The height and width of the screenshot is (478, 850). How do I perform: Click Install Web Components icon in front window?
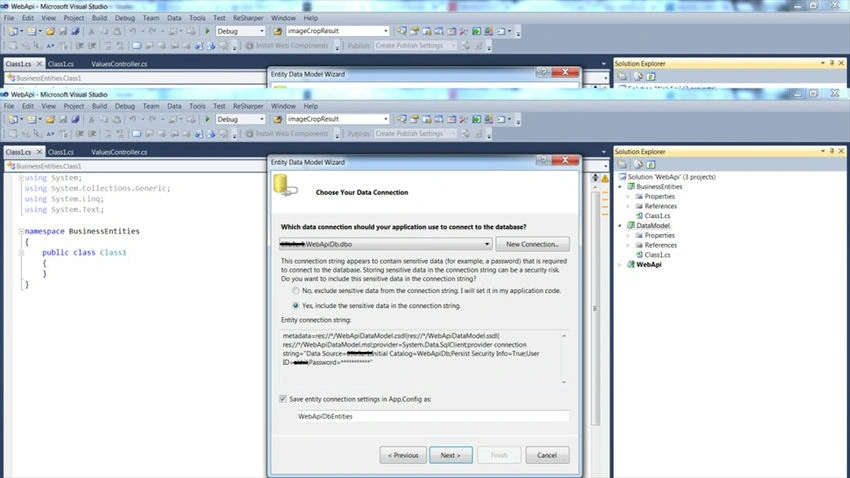pos(249,133)
